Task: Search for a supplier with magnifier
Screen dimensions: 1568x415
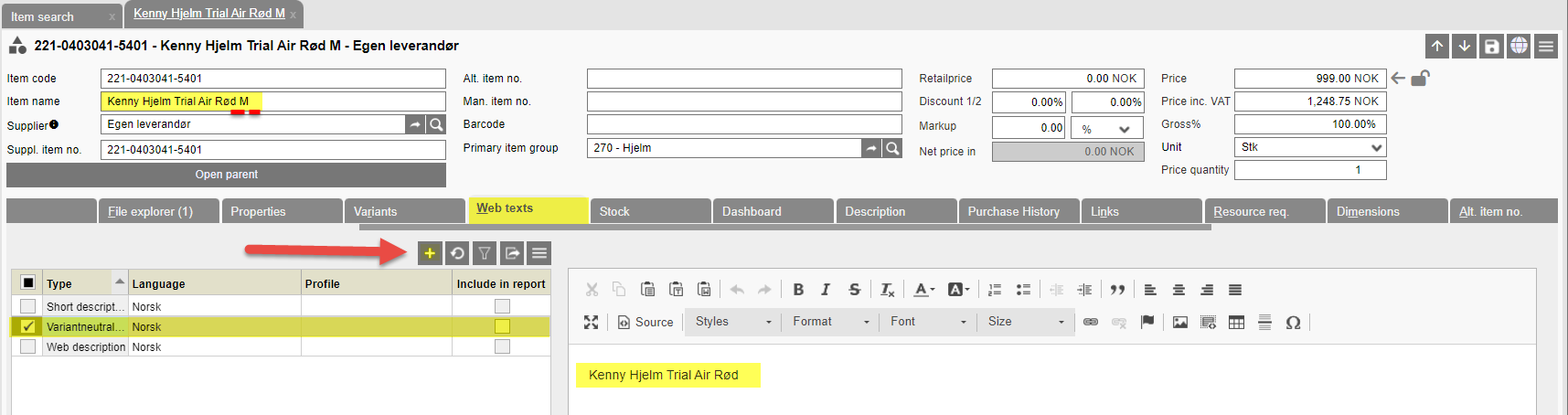Action: (x=436, y=124)
